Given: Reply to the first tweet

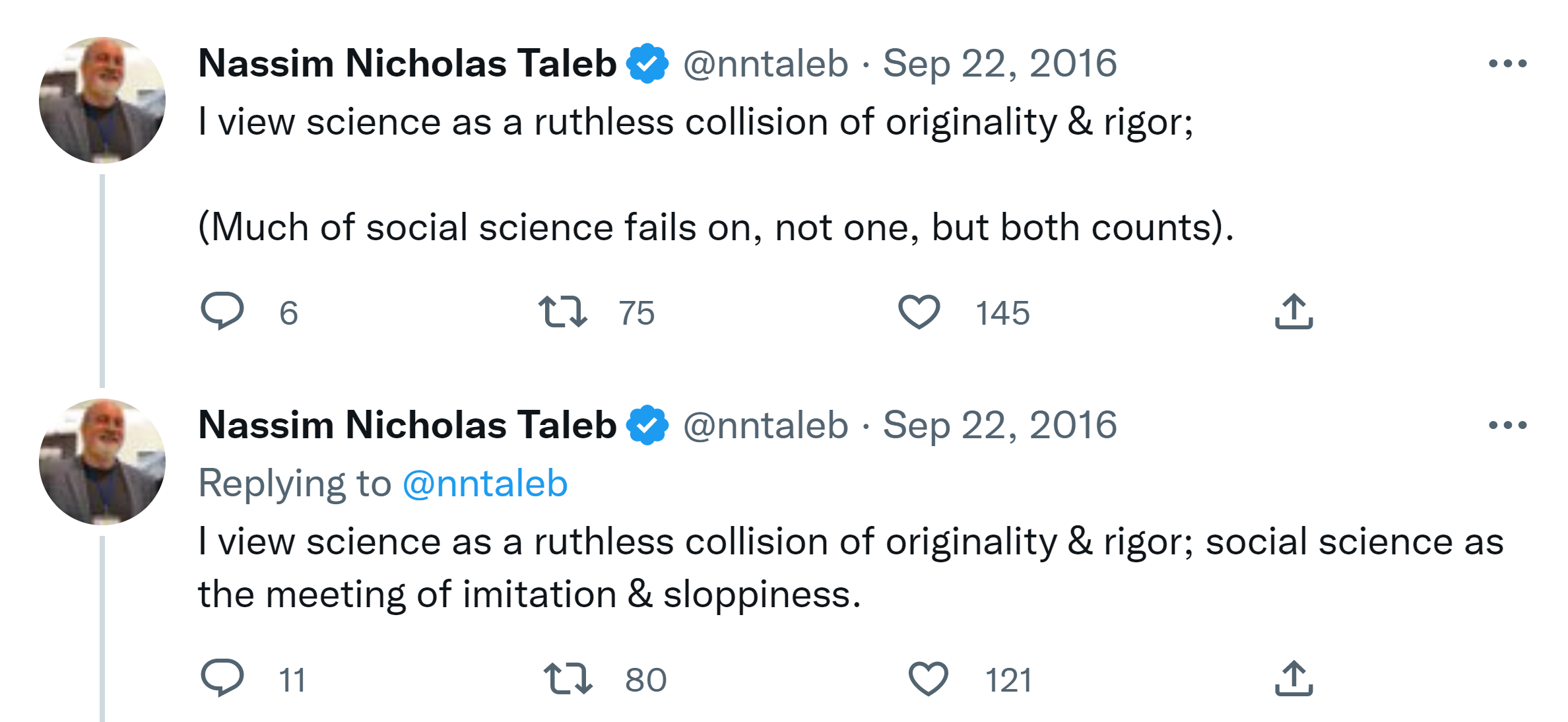Looking at the screenshot, I should pos(222,311).
